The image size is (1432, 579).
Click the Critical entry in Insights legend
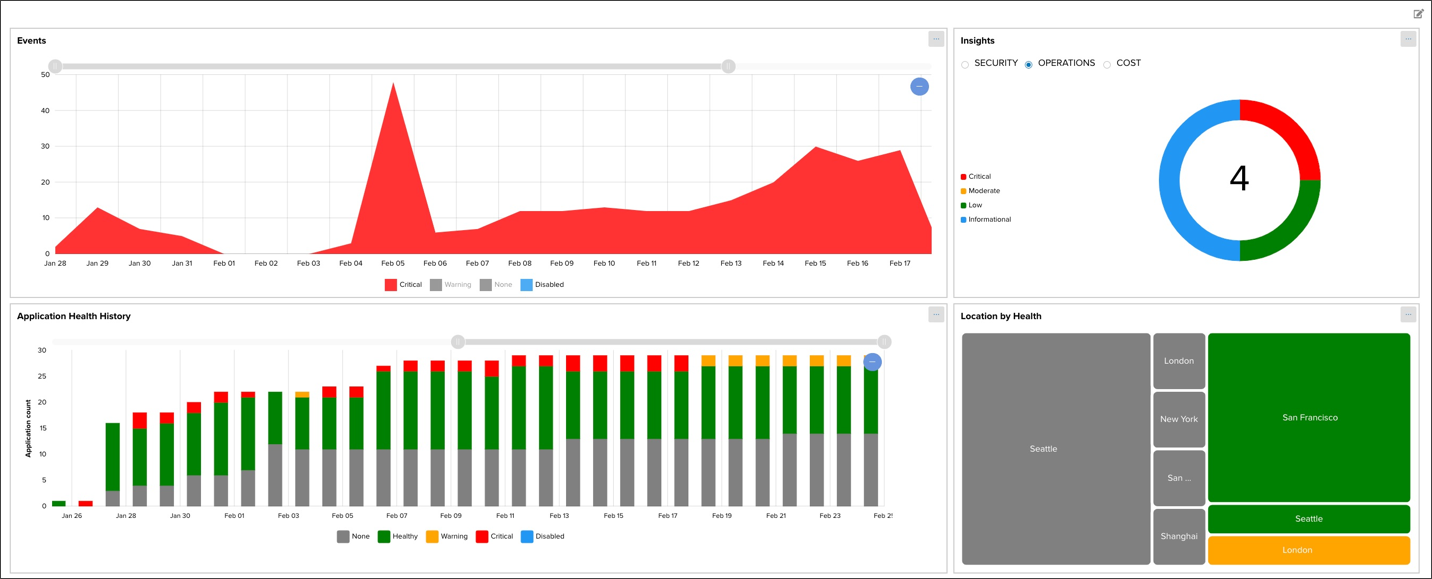point(975,177)
